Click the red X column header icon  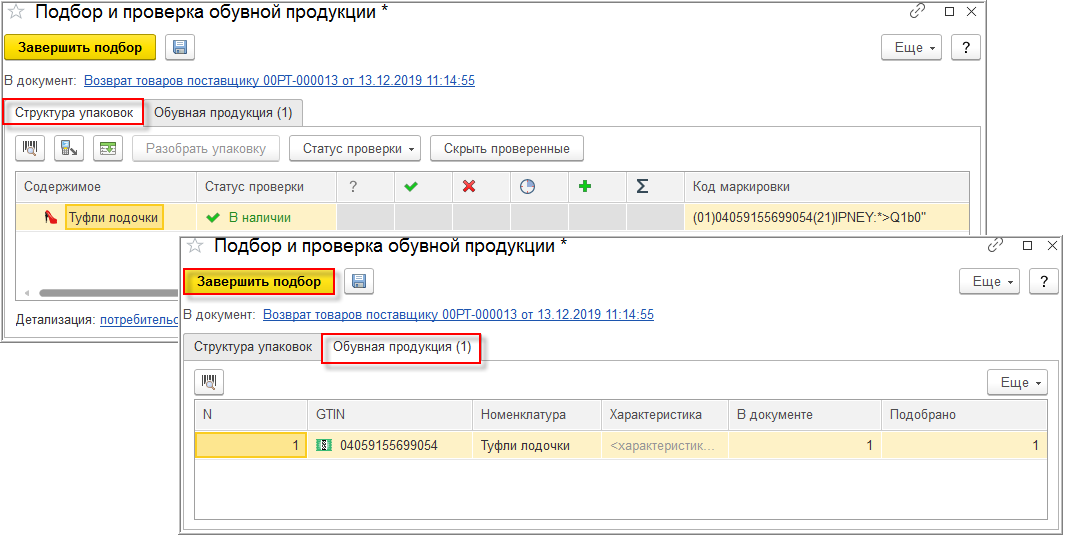click(467, 187)
